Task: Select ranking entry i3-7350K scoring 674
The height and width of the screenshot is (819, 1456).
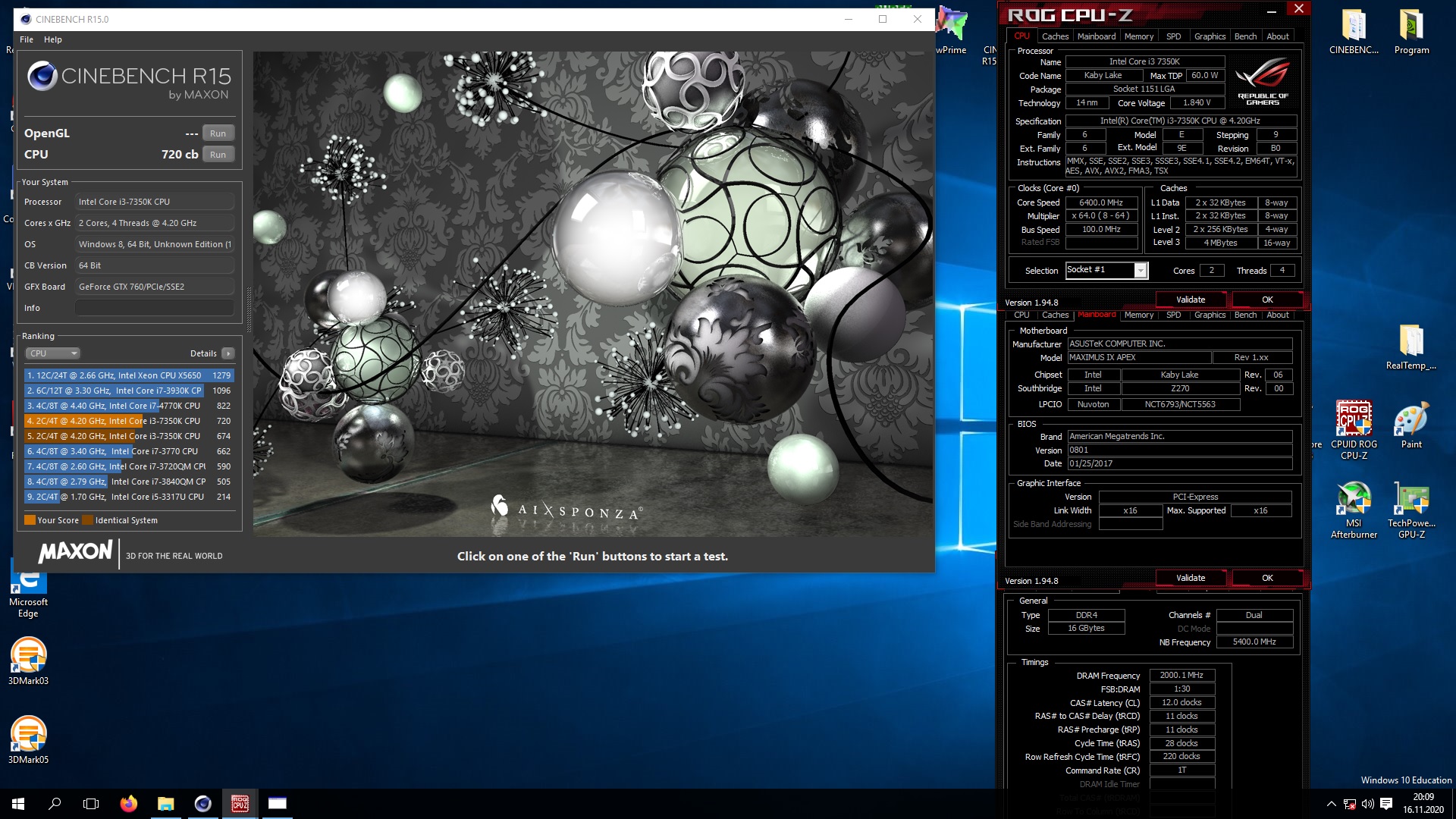Action: click(x=129, y=436)
